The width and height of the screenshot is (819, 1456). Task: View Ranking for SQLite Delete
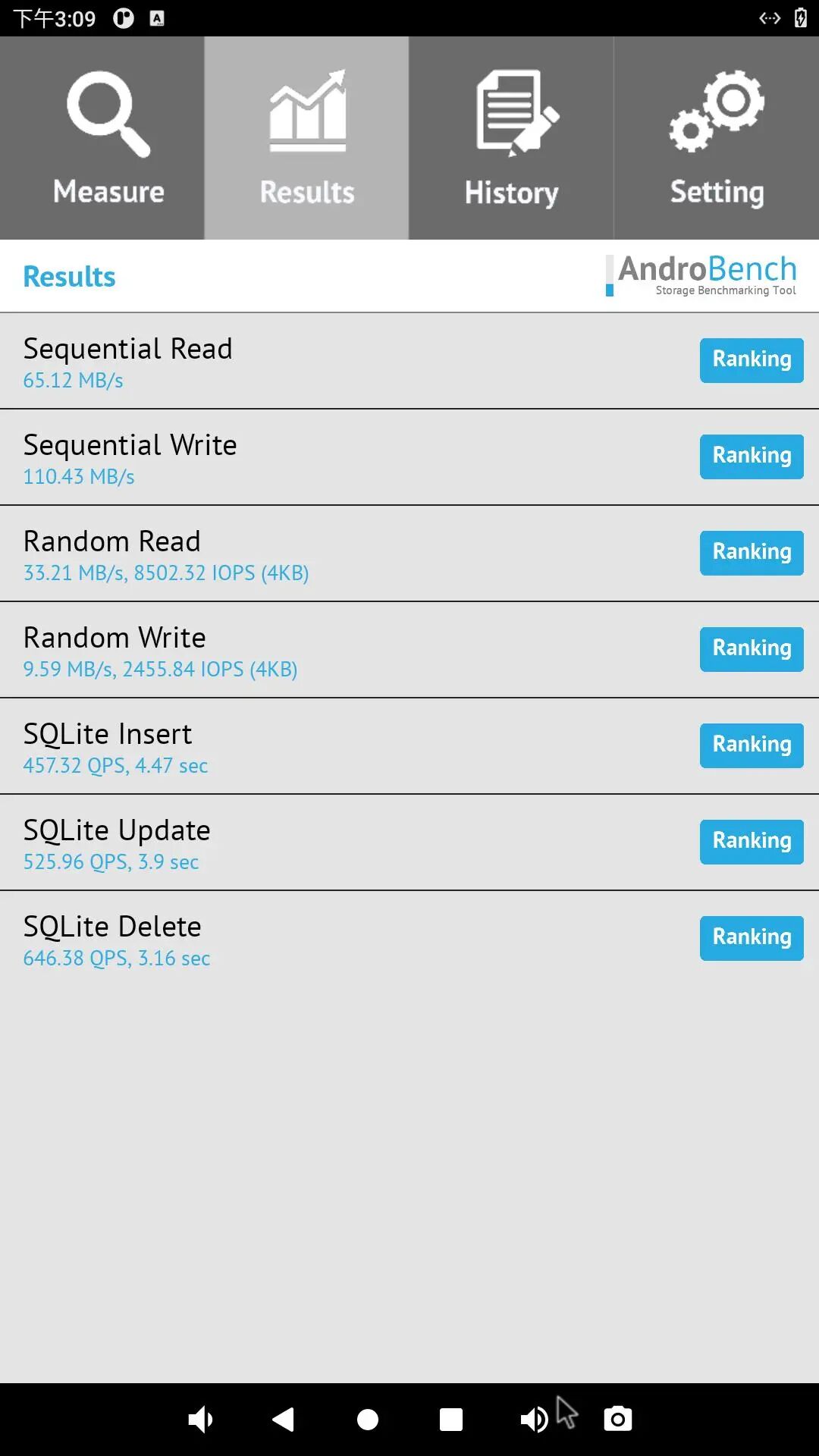[x=751, y=938]
